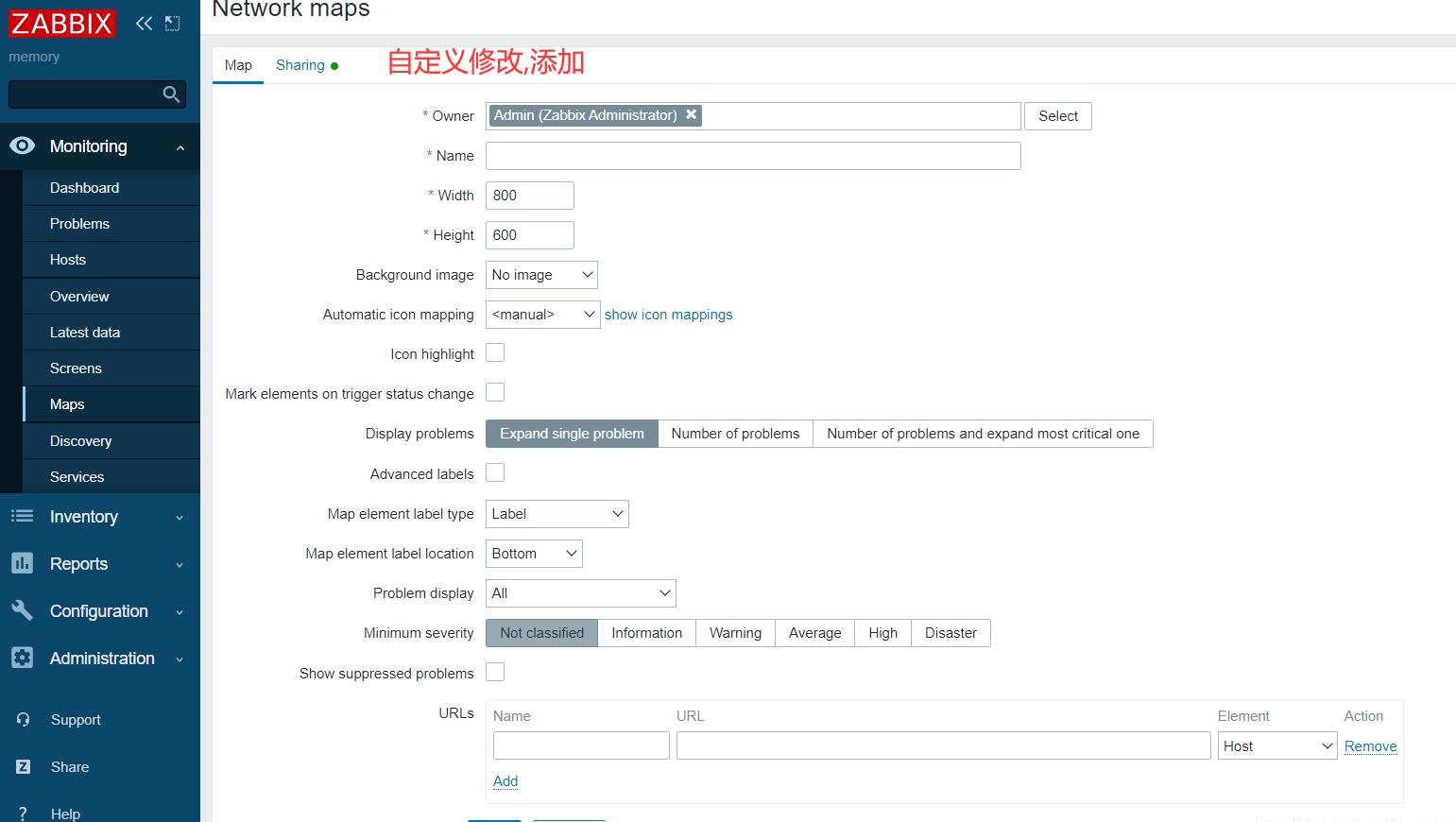Viewport: 1456px width, 822px height.
Task: Expand the Reports menu section
Action: [x=180, y=565]
